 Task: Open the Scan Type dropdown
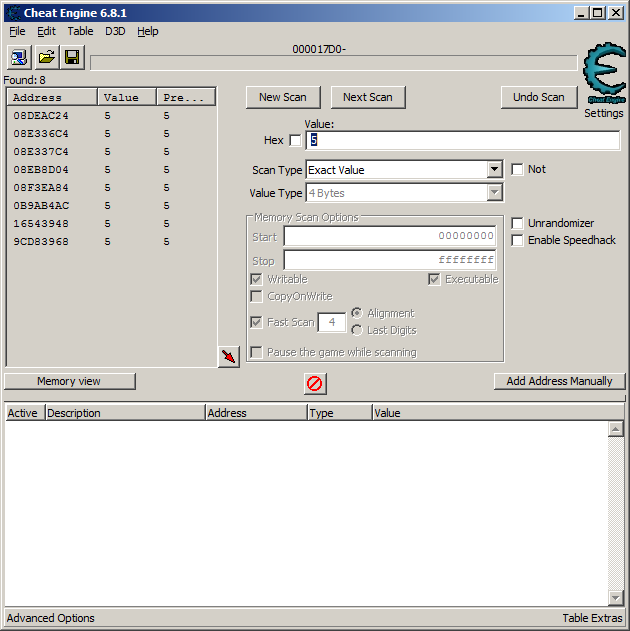(494, 170)
